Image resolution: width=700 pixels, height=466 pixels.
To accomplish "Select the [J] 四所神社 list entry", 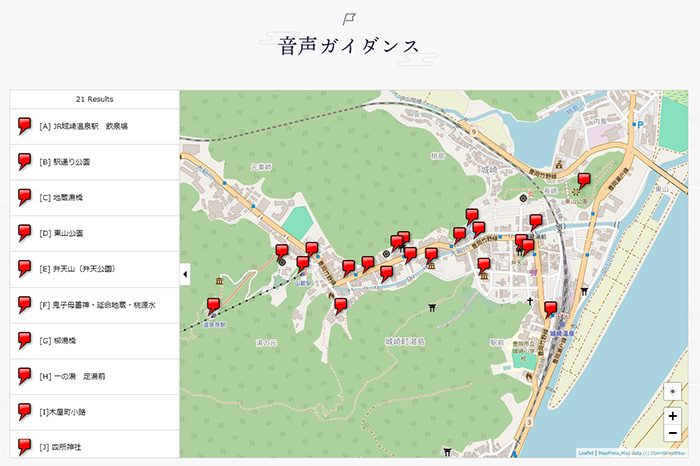I will click(x=95, y=445).
